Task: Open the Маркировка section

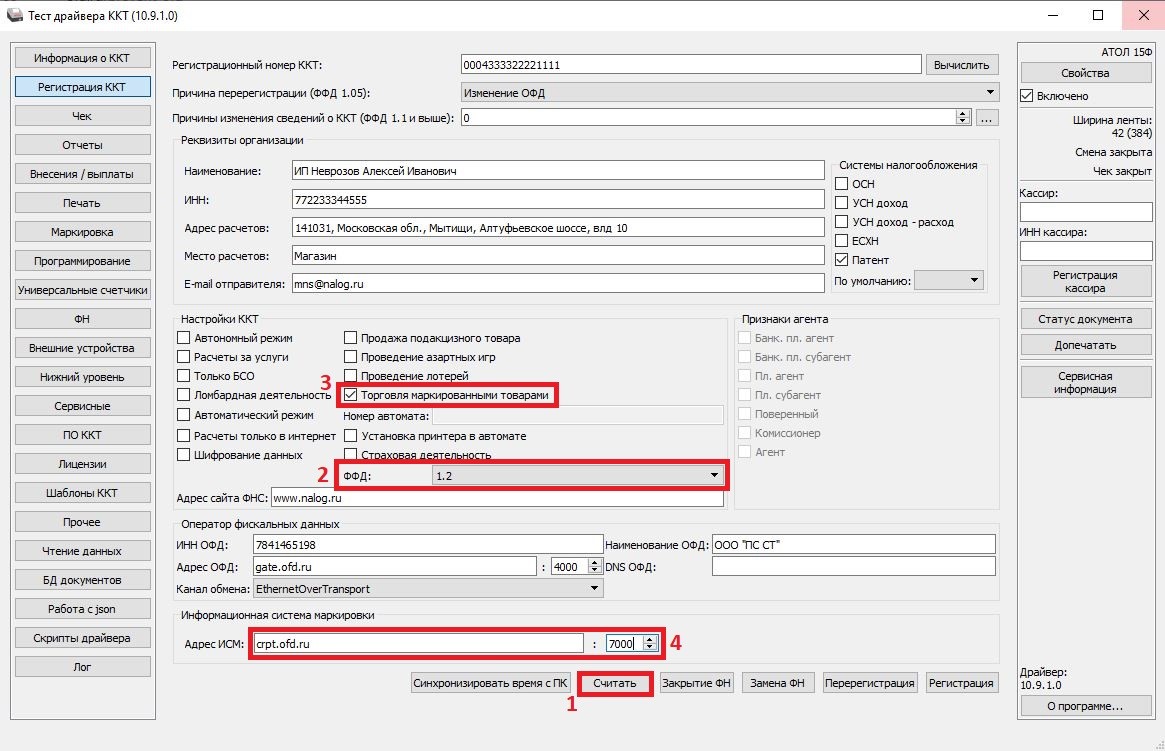Action: [x=82, y=232]
